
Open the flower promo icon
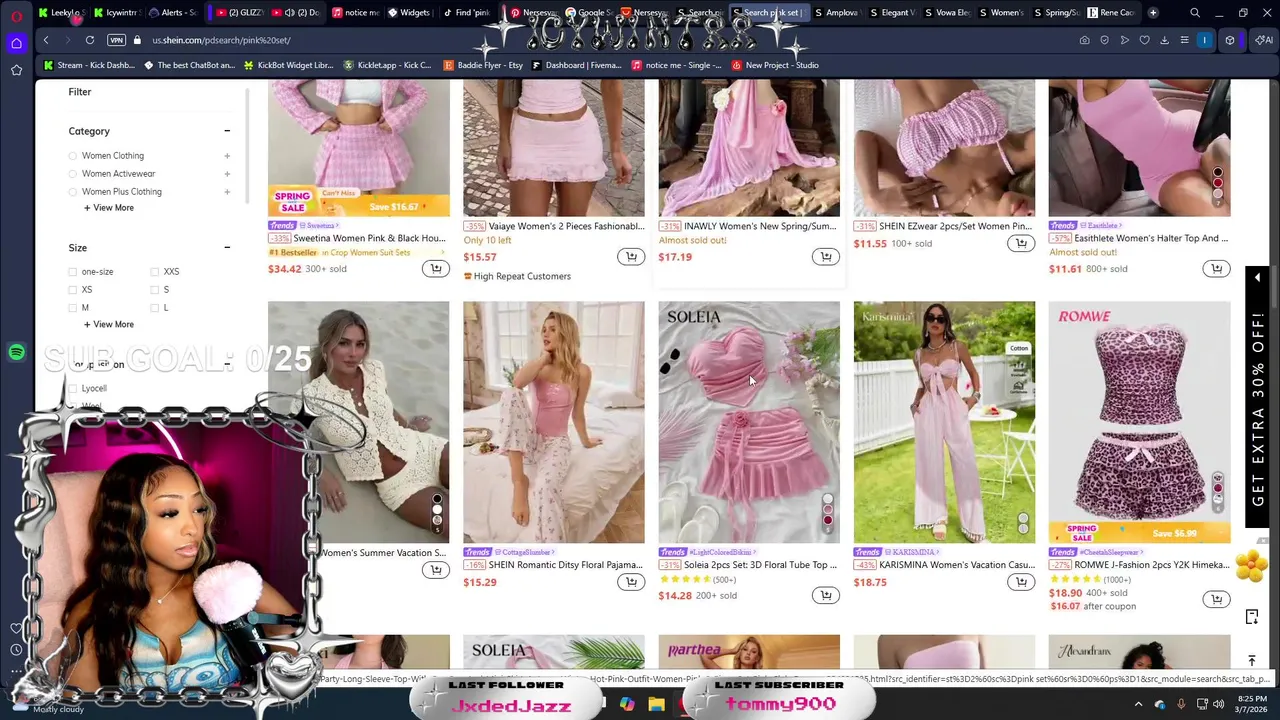pyautogui.click(x=1251, y=567)
